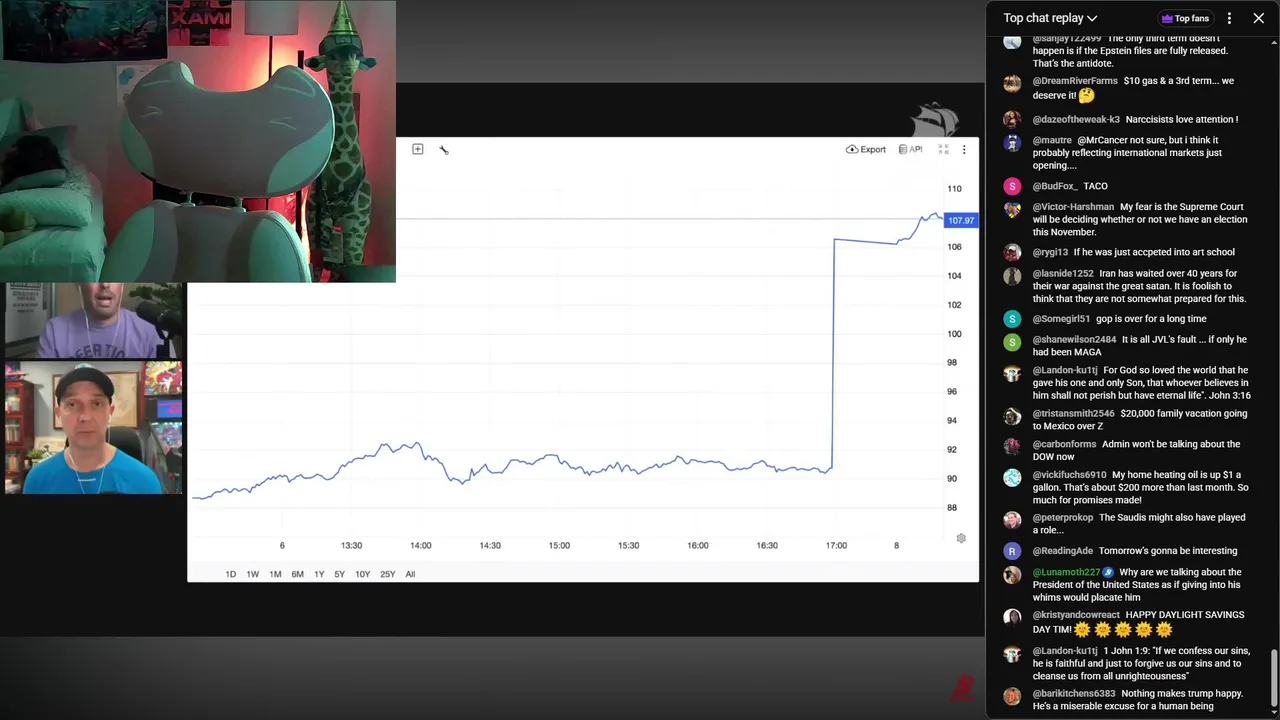Click @DreamRiverFarms username in chat
The height and width of the screenshot is (720, 1280).
(1075, 81)
